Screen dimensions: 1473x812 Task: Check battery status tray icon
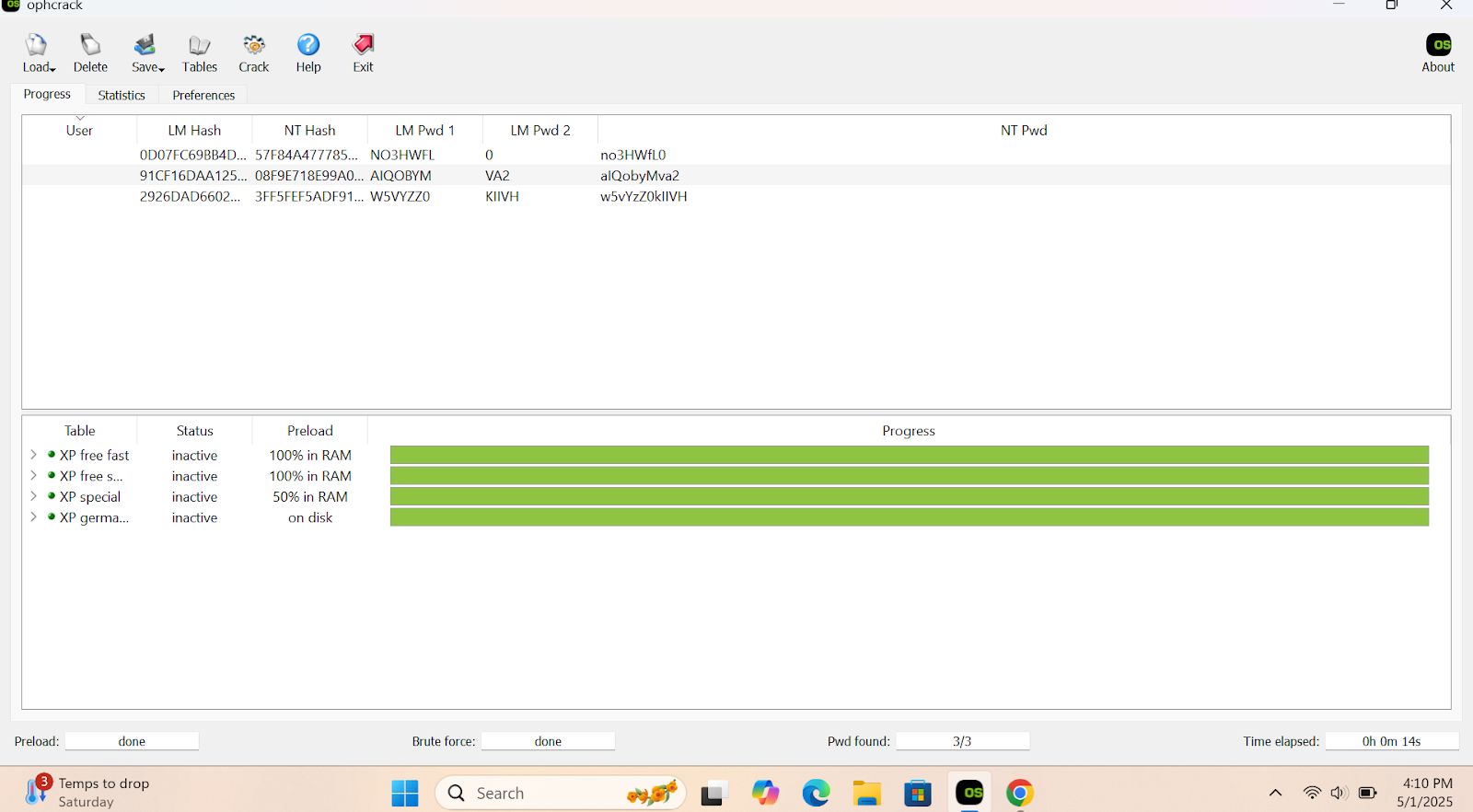pyautogui.click(x=1368, y=793)
